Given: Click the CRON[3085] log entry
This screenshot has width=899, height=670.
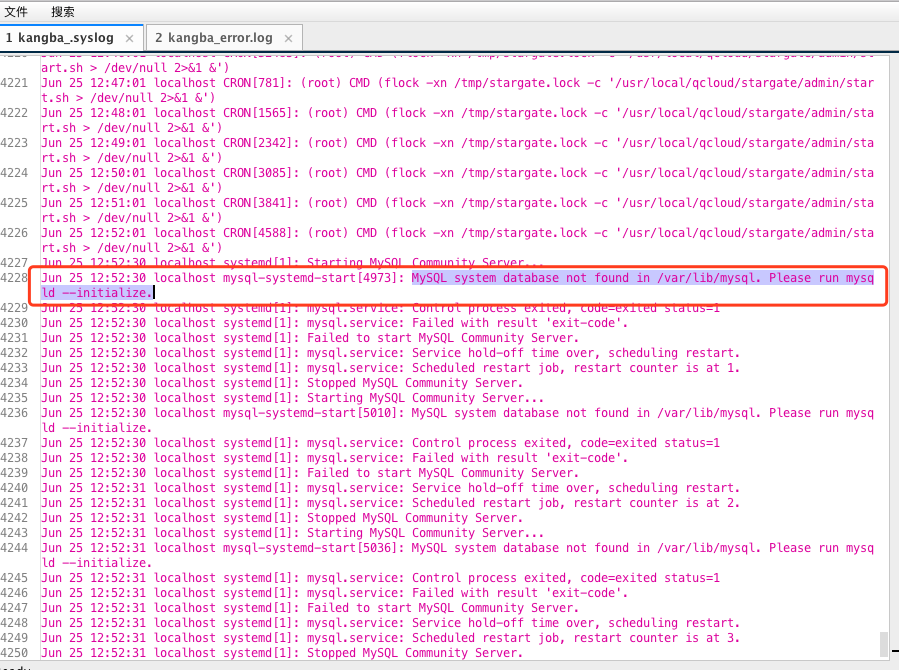Looking at the screenshot, I should point(458,180).
